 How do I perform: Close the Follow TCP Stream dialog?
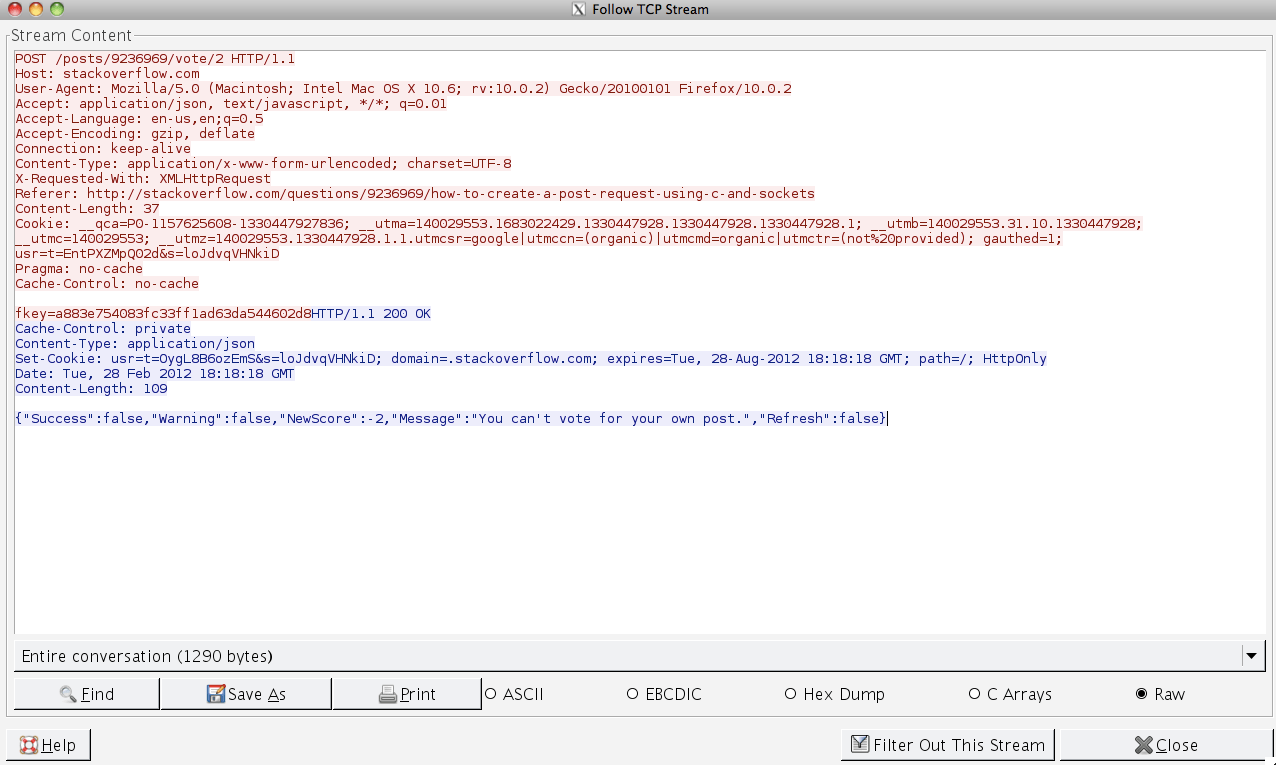click(1165, 745)
